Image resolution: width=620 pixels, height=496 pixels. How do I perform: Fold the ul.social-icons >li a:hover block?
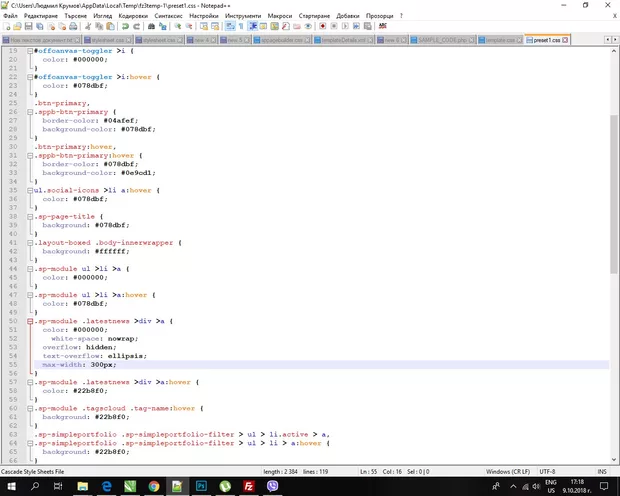tap(31, 189)
